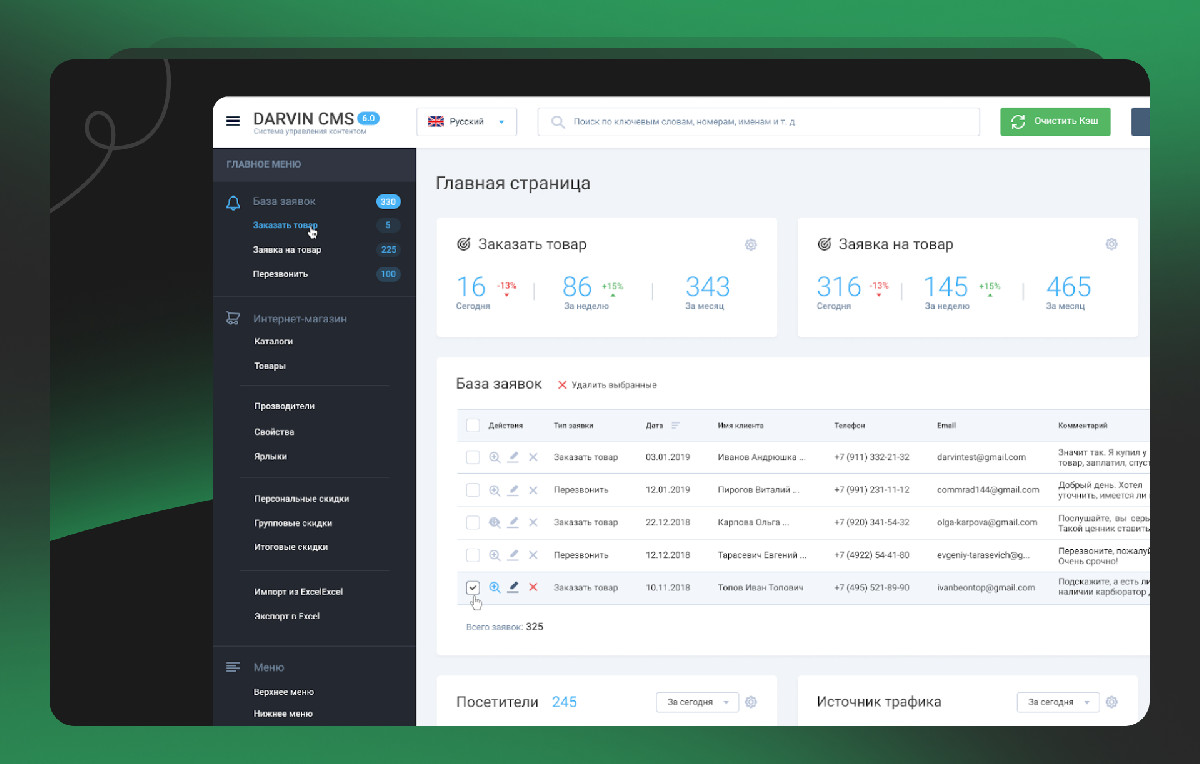Click settings gear in Источник трафика panel

point(1111,702)
